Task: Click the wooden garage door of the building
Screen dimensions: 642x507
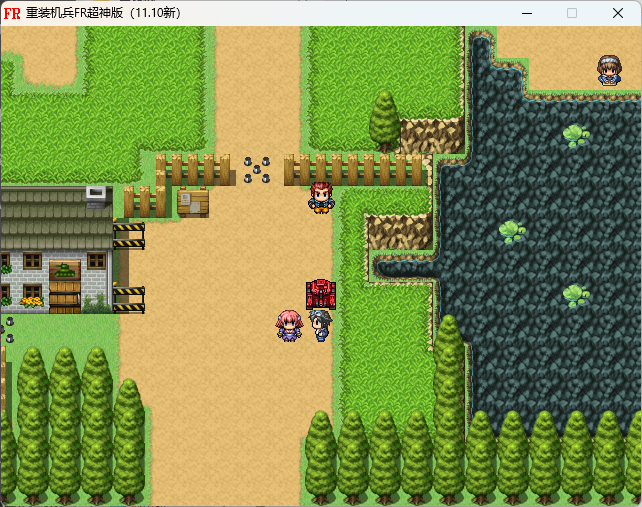Action: coord(65,297)
